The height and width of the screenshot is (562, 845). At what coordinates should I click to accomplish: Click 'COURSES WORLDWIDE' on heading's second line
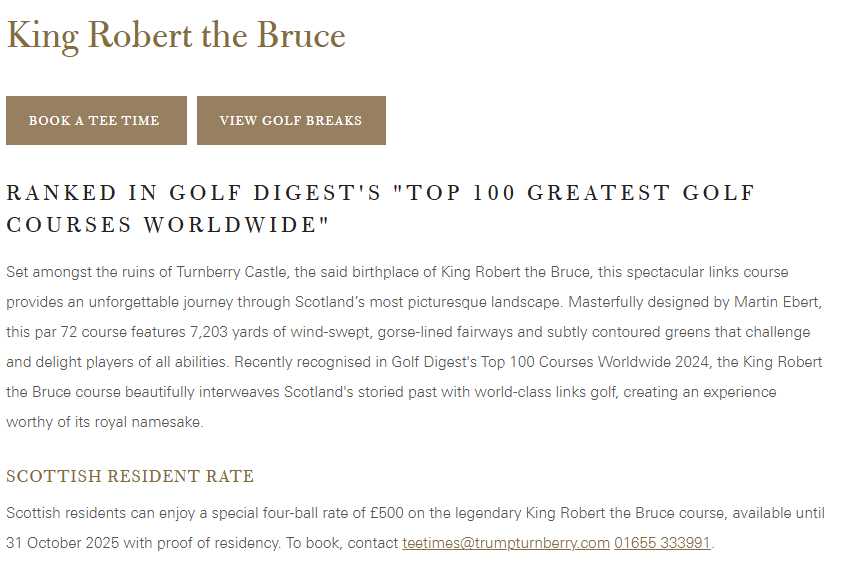[x=167, y=225]
